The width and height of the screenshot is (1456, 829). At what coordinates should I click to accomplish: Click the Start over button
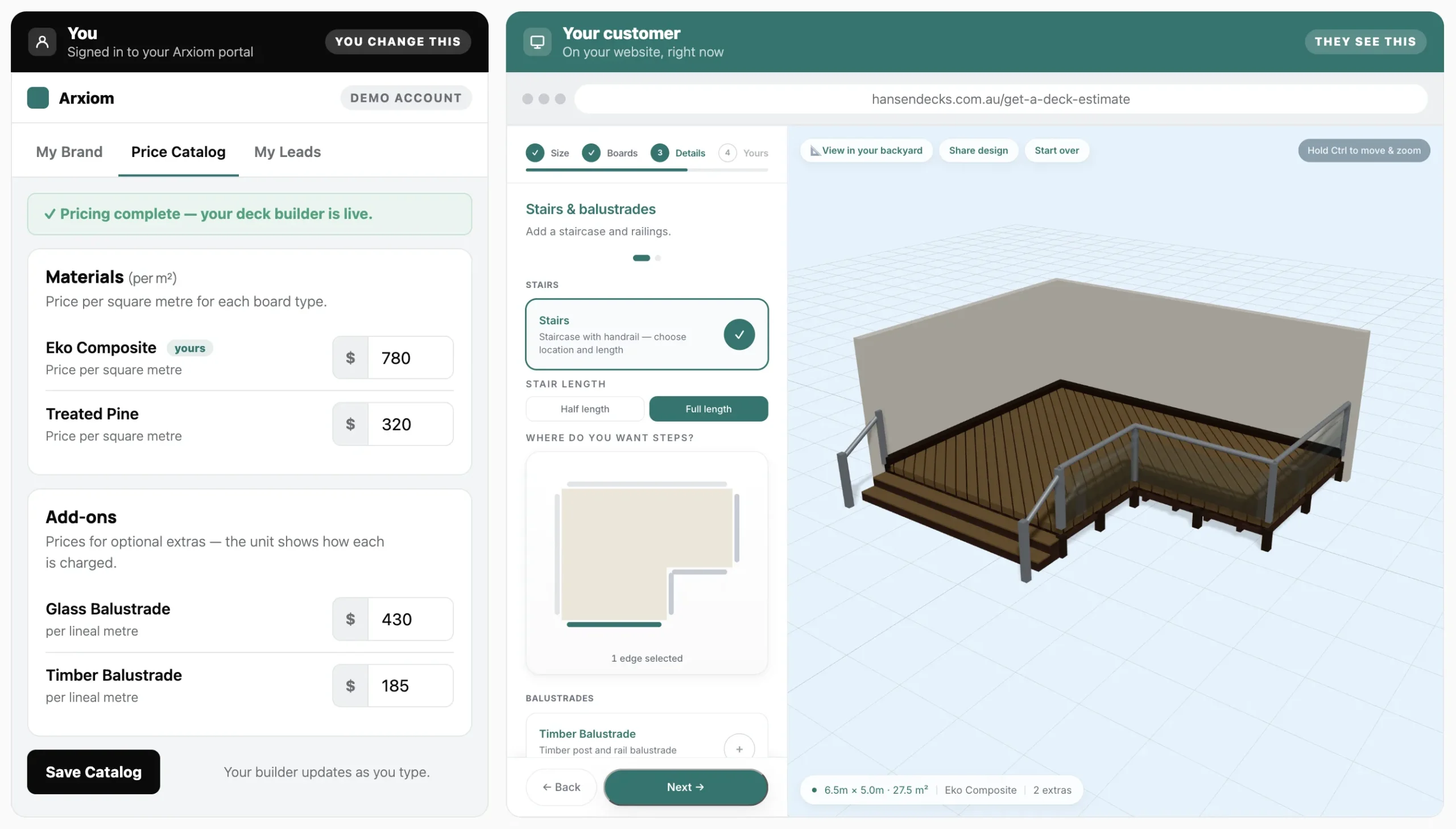coord(1057,150)
